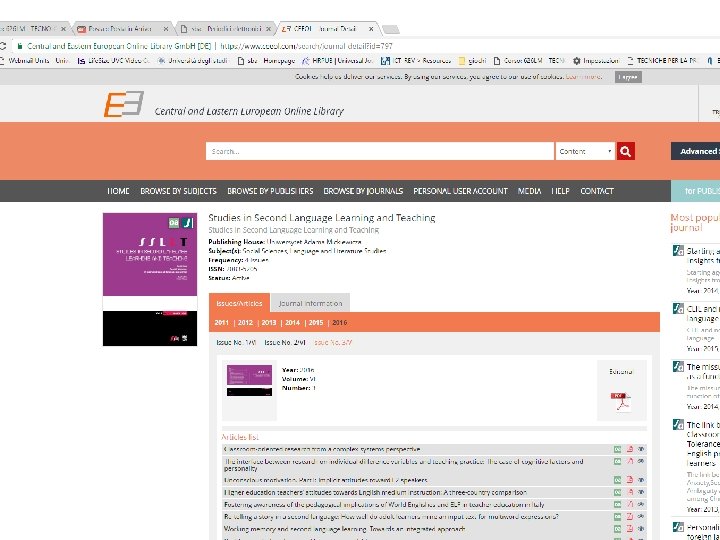Open BROWSE BY JOURNALS menu
Image resolution: width=720 pixels, height=540 pixels.
[363, 191]
